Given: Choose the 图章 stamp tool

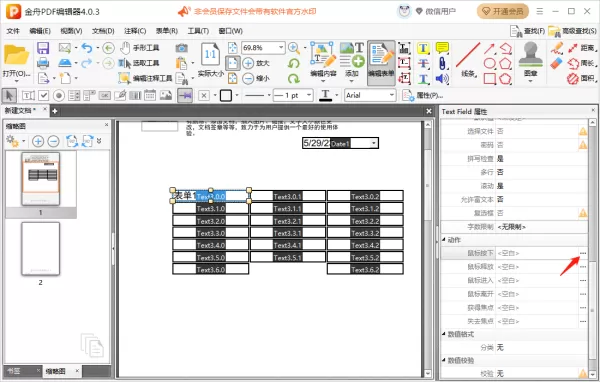Looking at the screenshot, I should pos(530,61).
